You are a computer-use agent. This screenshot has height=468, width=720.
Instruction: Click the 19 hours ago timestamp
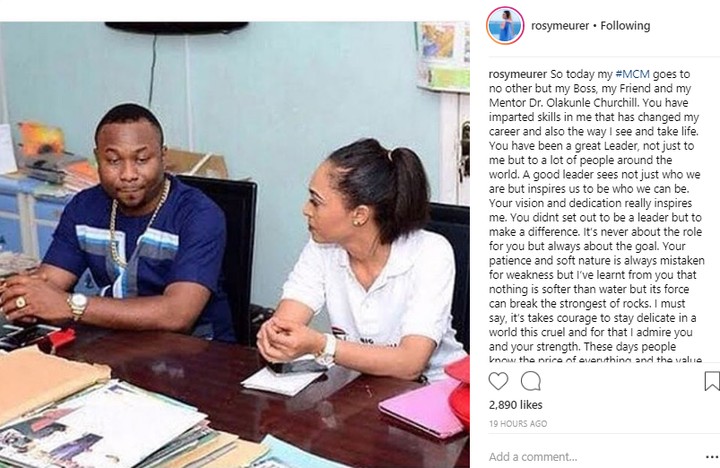[518, 423]
